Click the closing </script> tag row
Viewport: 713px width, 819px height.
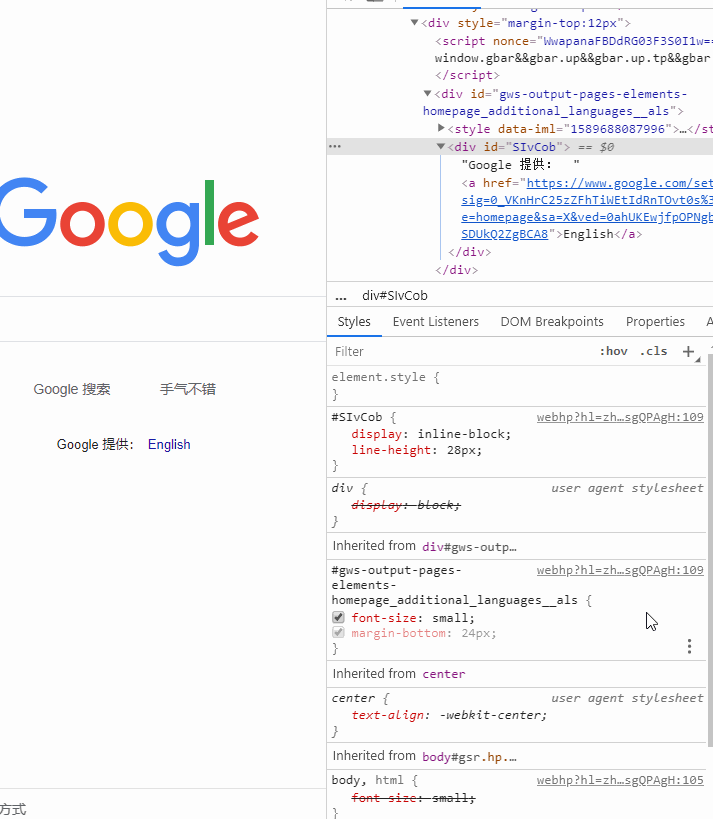(x=467, y=75)
